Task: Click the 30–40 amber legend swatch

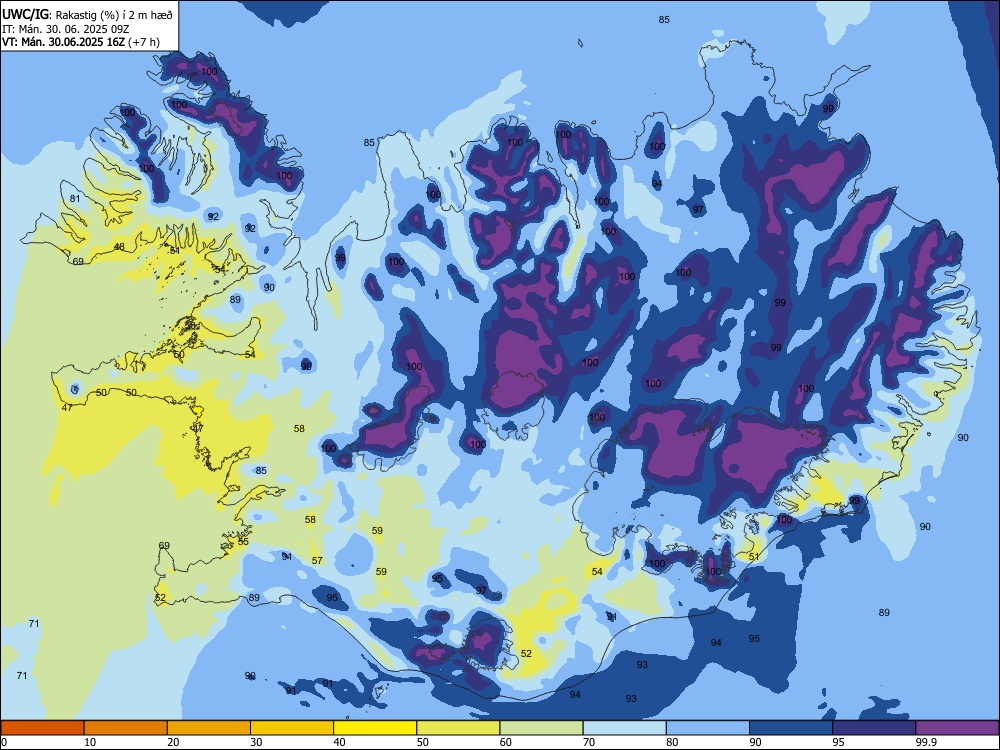Action: click(292, 728)
